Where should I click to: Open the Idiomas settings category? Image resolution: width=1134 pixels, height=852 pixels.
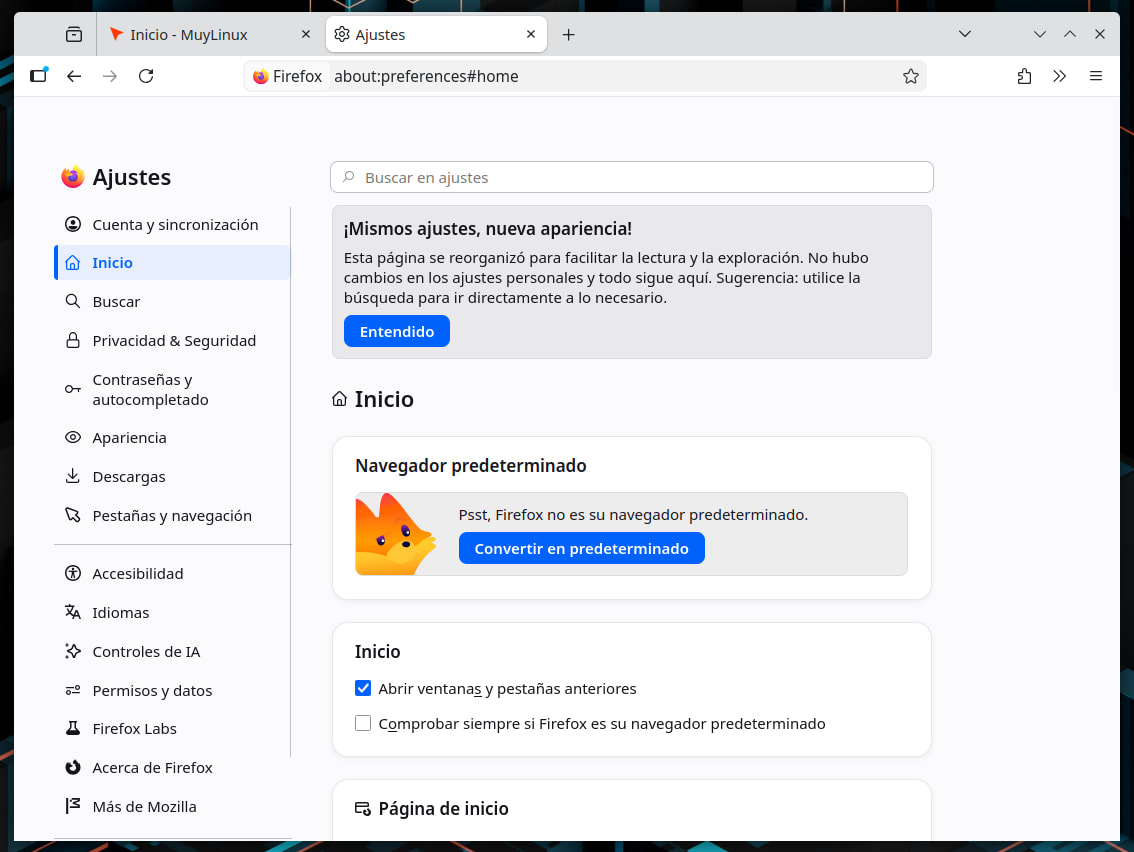172,613
